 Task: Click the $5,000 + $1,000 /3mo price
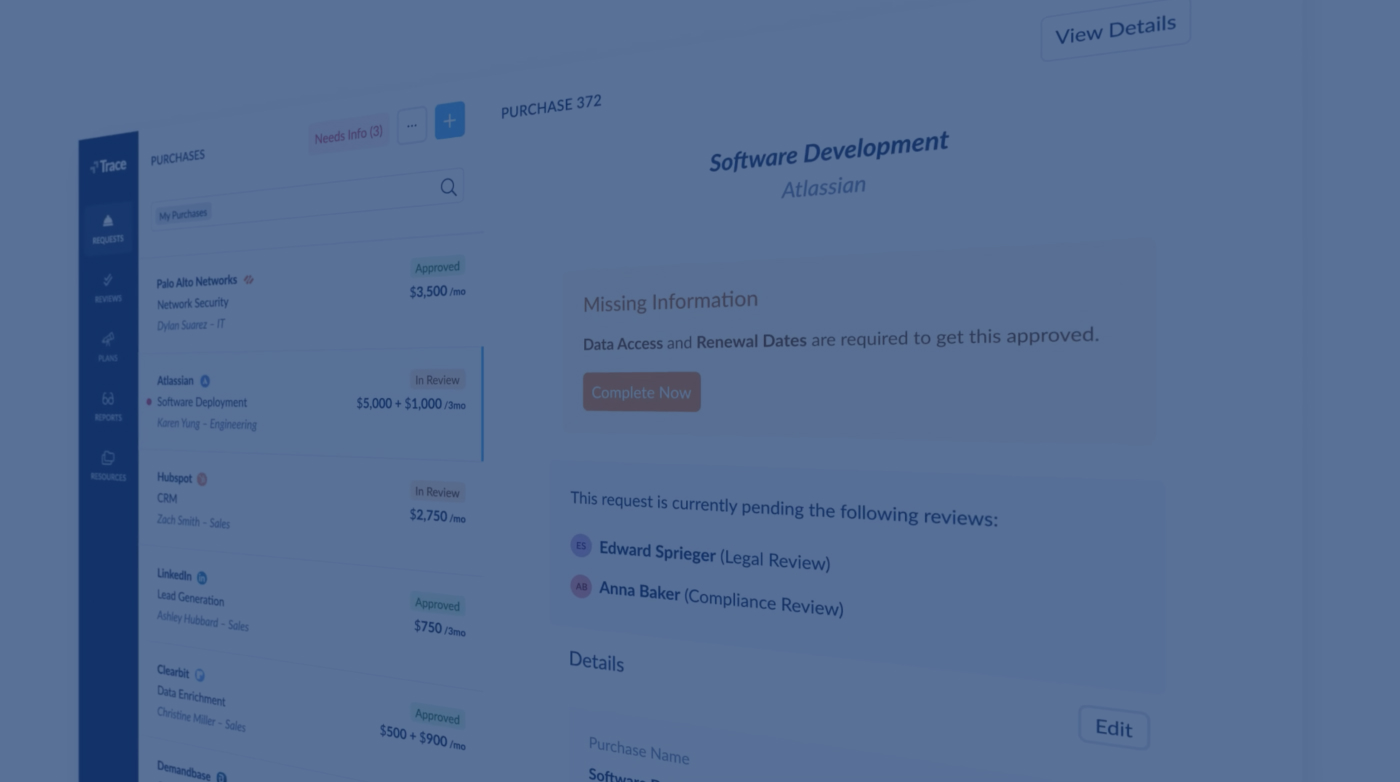pos(411,404)
